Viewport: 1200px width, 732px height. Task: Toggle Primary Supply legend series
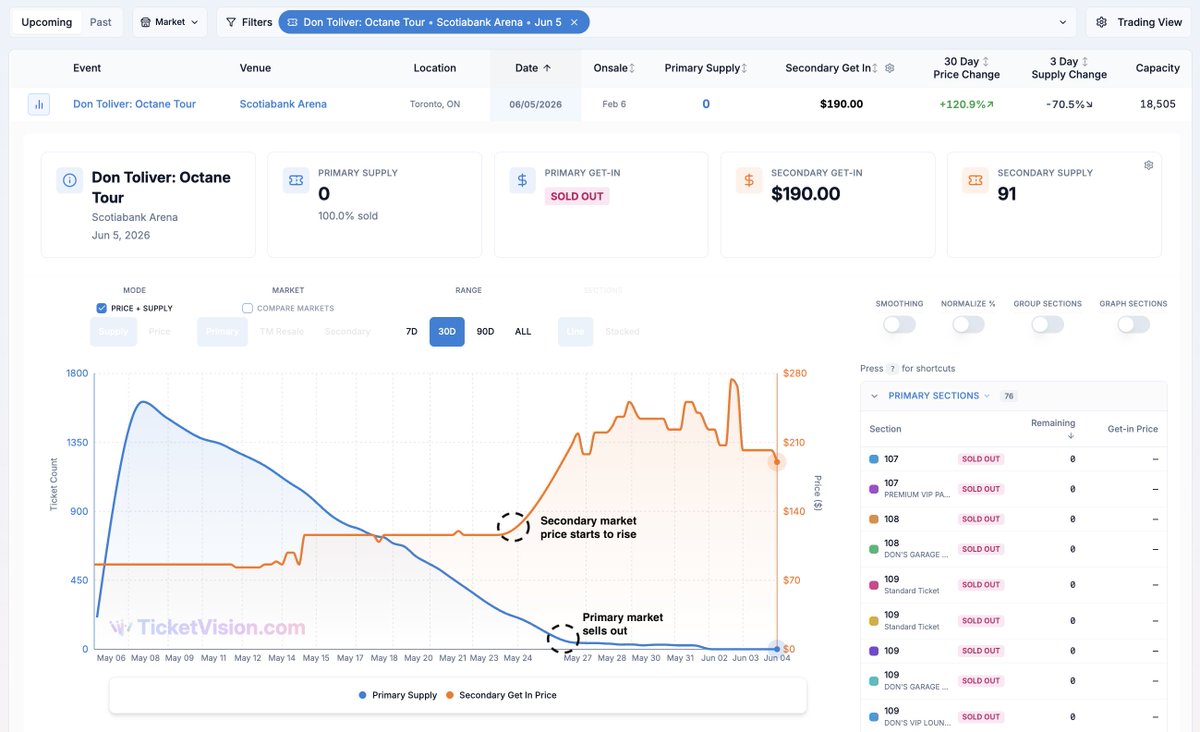398,695
